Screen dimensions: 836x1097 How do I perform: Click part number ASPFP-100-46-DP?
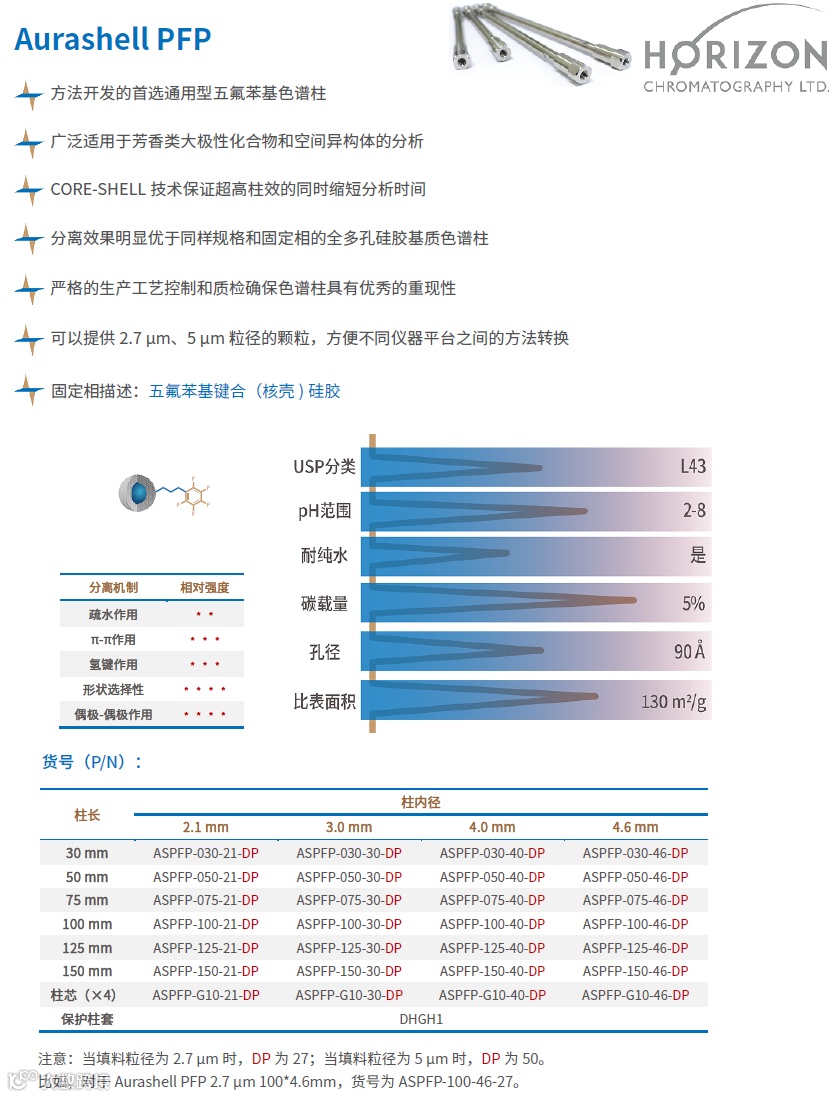click(x=635, y=924)
